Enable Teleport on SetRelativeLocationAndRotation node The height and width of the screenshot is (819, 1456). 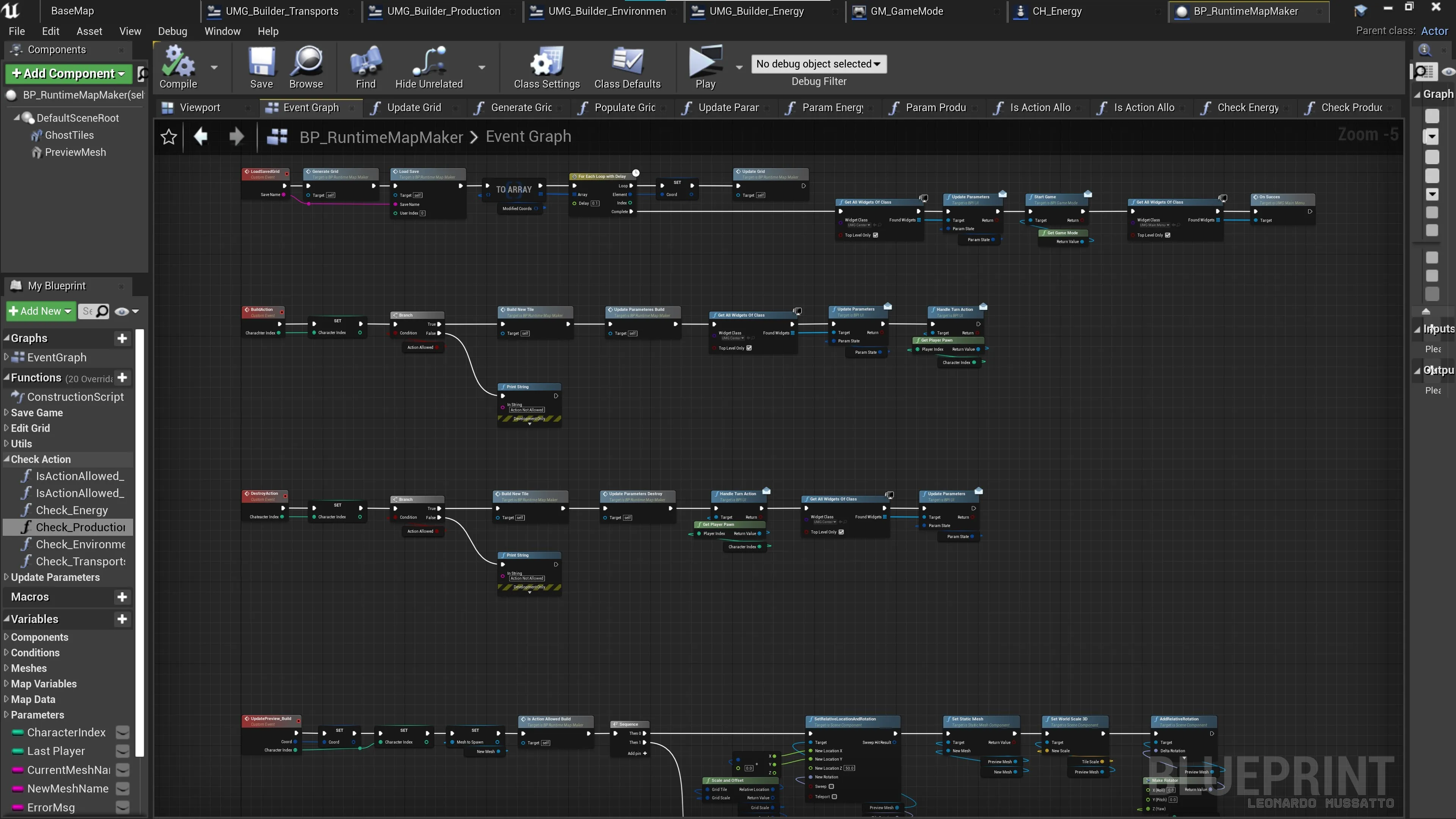click(x=835, y=796)
